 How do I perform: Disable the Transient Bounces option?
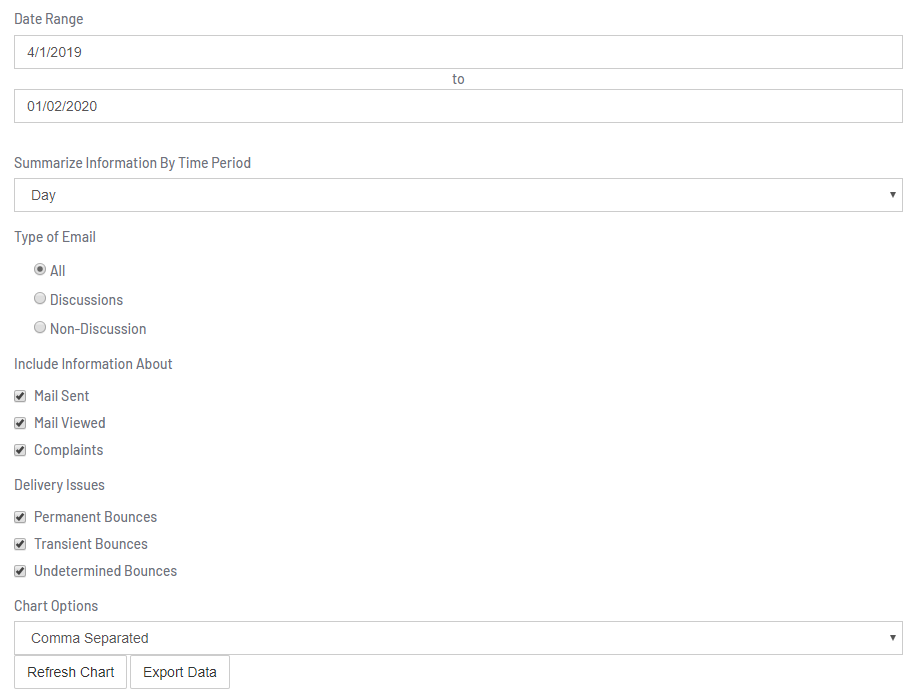click(x=20, y=543)
